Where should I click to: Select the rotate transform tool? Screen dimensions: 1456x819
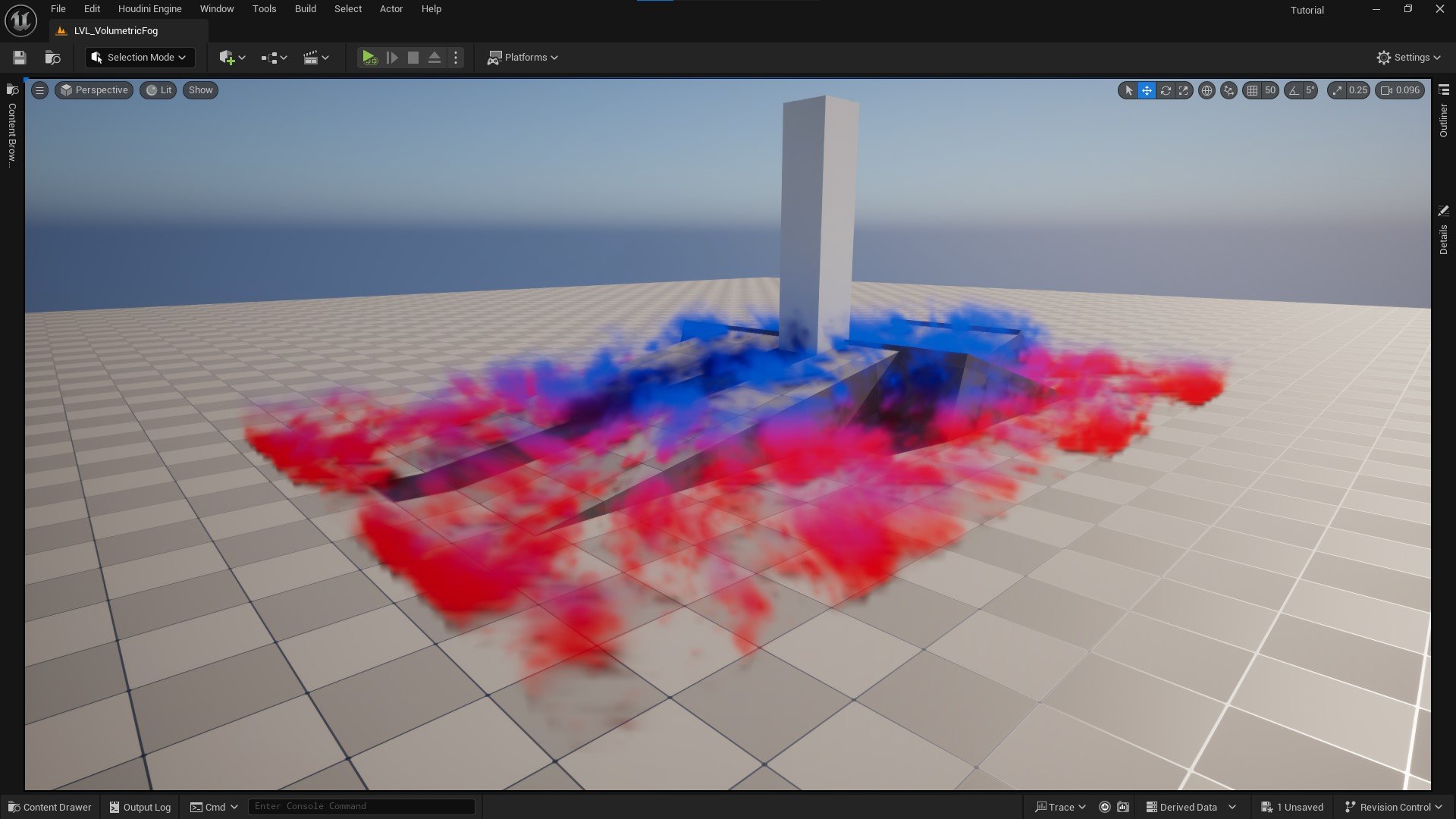(1166, 90)
